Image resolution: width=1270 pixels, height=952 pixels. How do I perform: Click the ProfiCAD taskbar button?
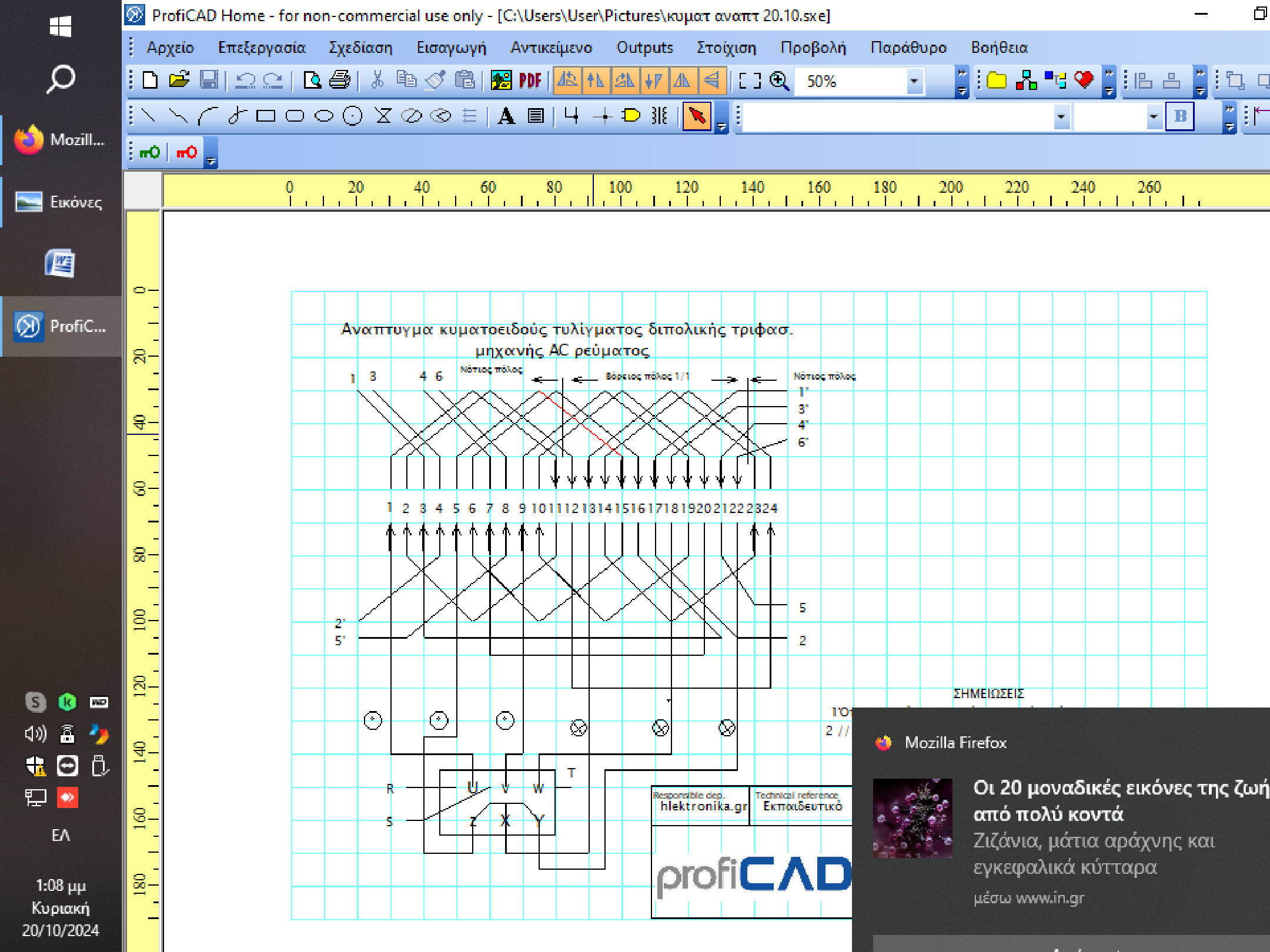pos(61,326)
